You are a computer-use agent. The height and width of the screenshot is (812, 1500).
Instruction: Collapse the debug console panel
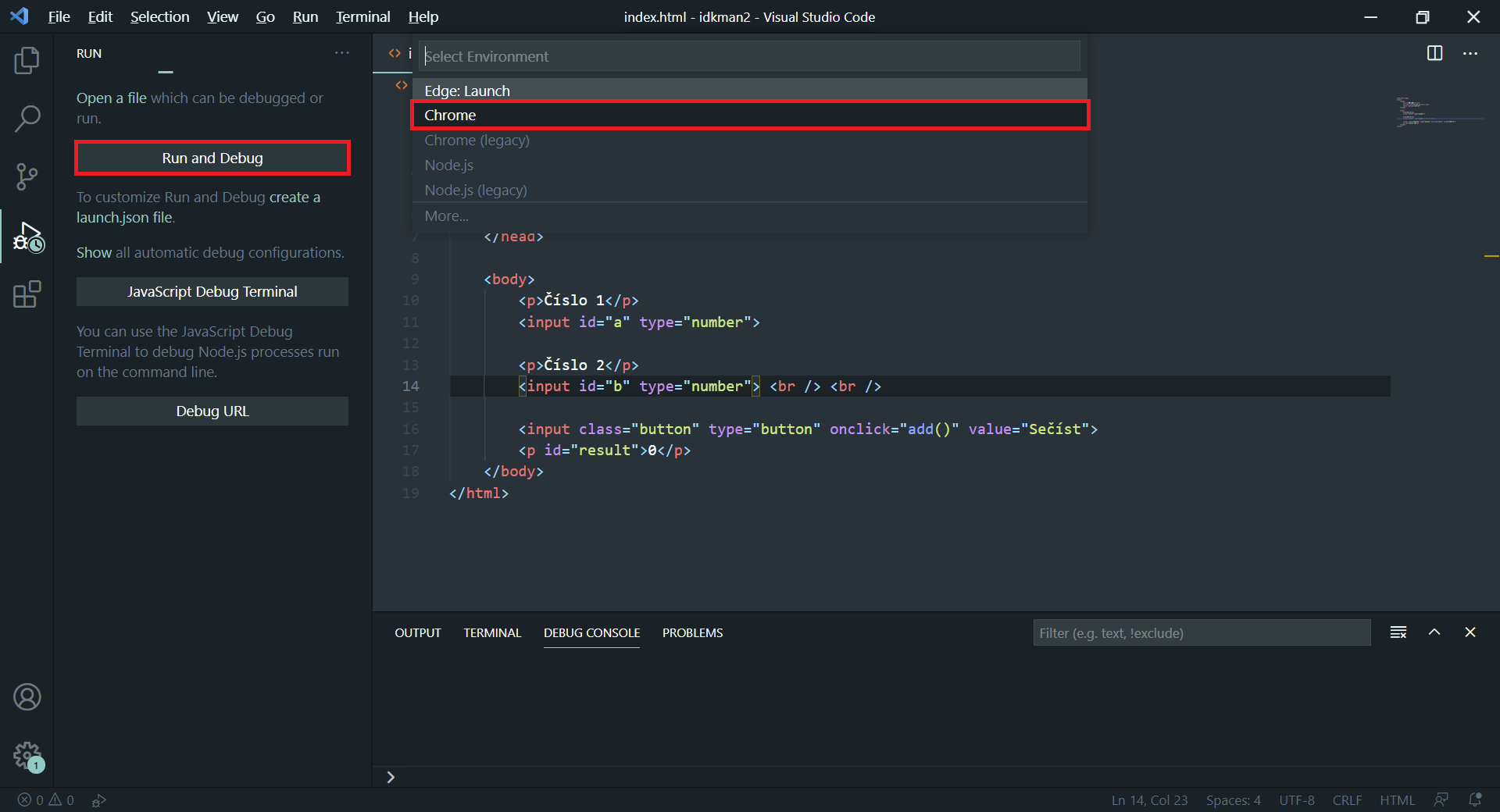click(1434, 632)
